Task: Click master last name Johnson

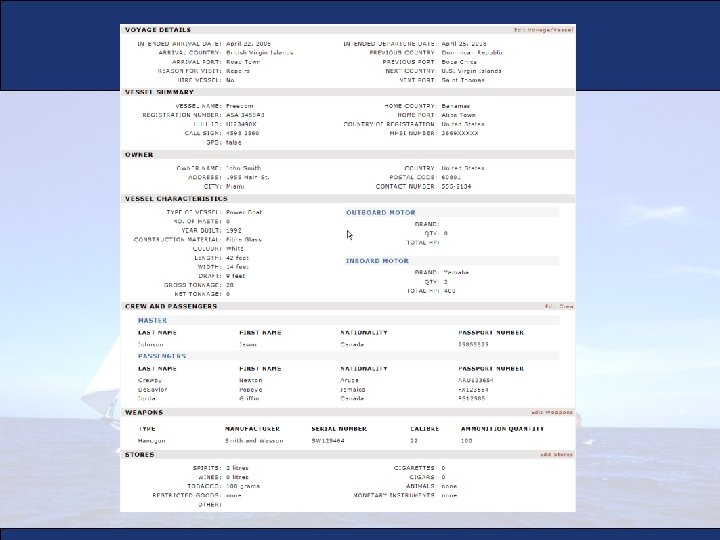Action: tap(151, 344)
